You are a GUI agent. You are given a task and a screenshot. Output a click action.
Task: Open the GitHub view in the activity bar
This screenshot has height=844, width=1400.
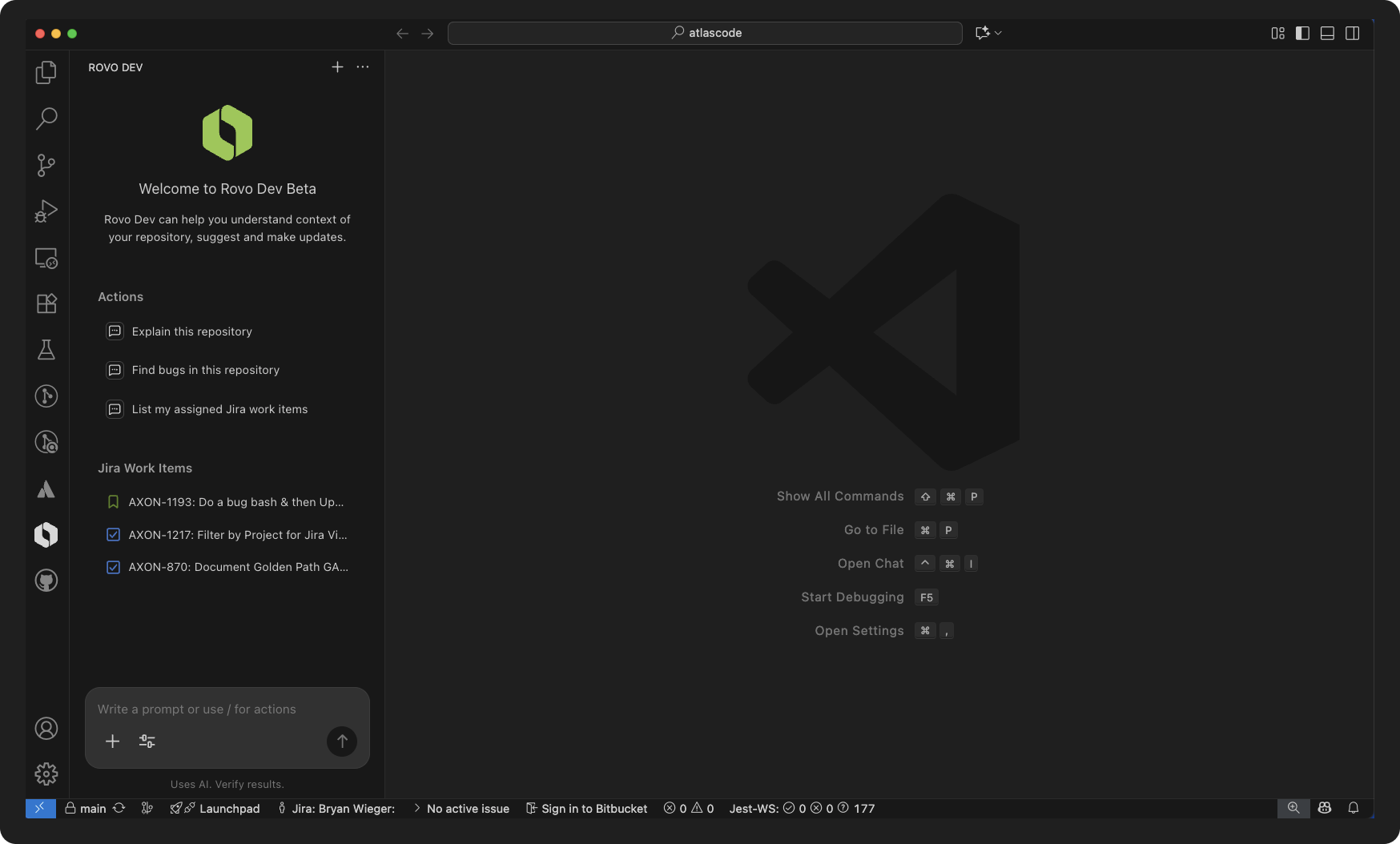pos(46,581)
